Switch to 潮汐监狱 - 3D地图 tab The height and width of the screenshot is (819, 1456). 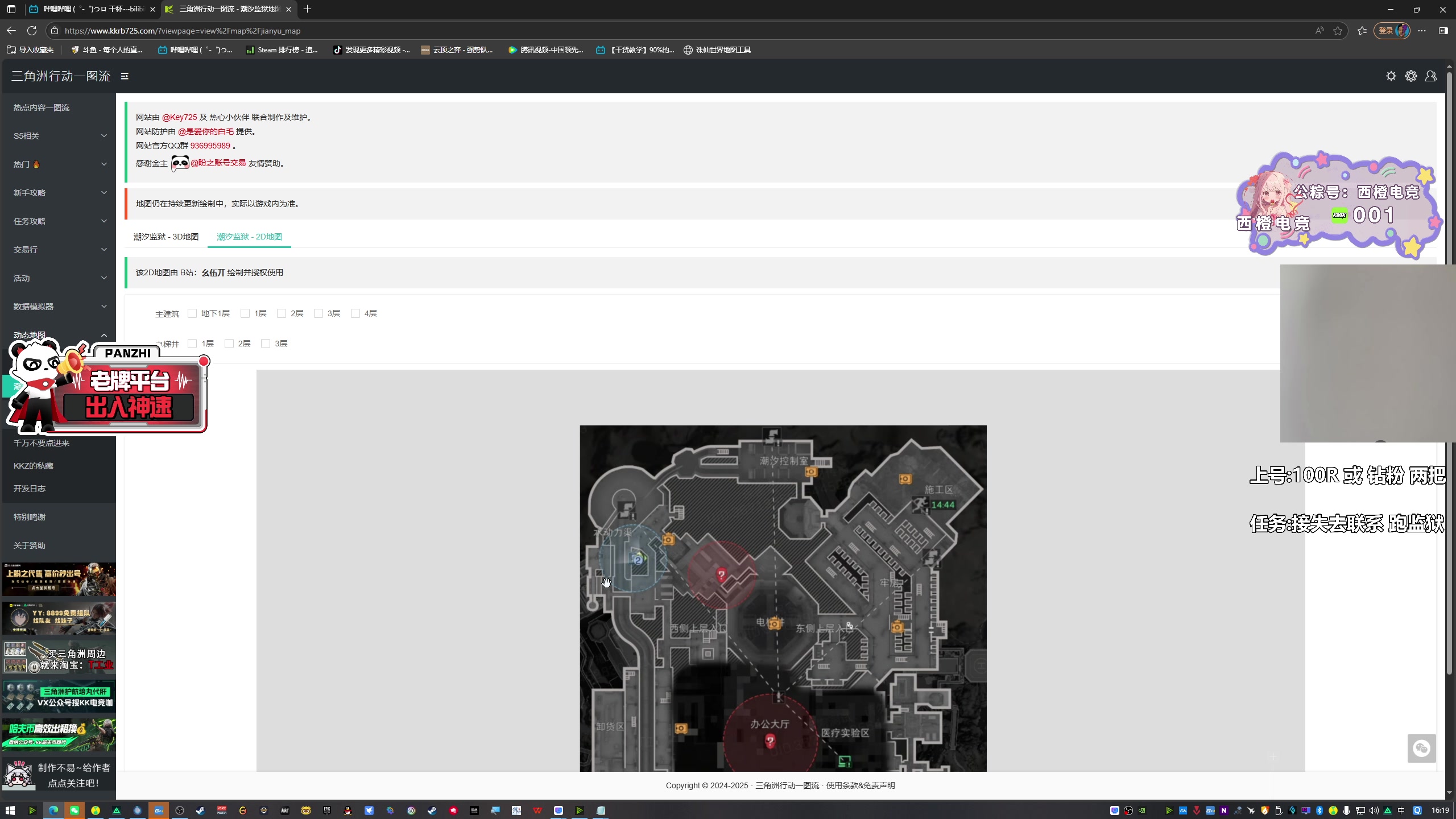click(x=166, y=237)
